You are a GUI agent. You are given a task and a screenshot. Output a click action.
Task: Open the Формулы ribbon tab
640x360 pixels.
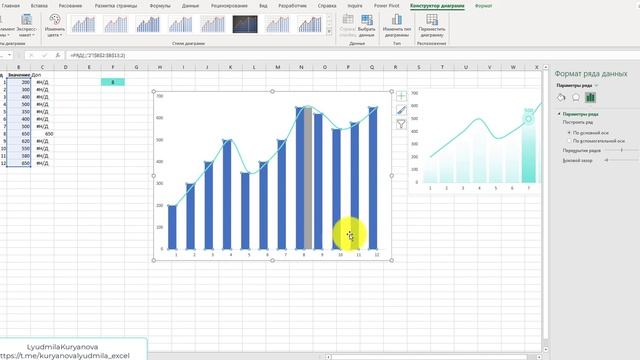[160, 6]
